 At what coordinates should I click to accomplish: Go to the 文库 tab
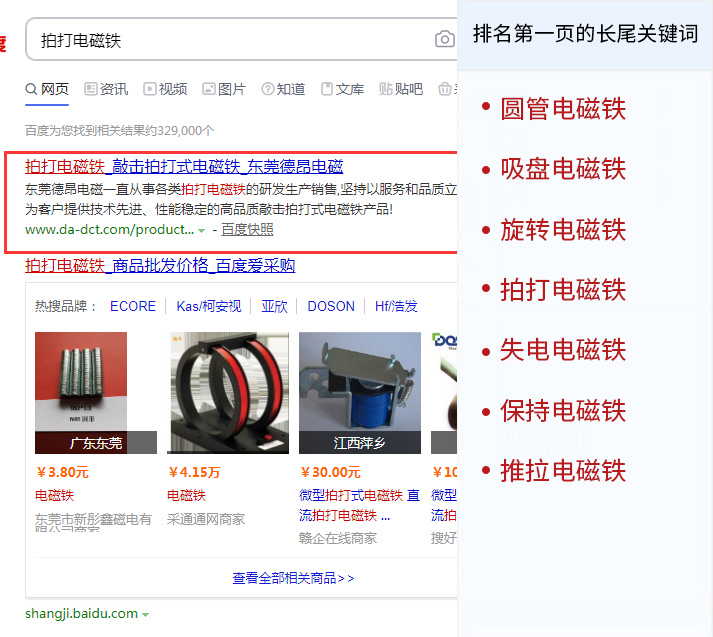342,89
